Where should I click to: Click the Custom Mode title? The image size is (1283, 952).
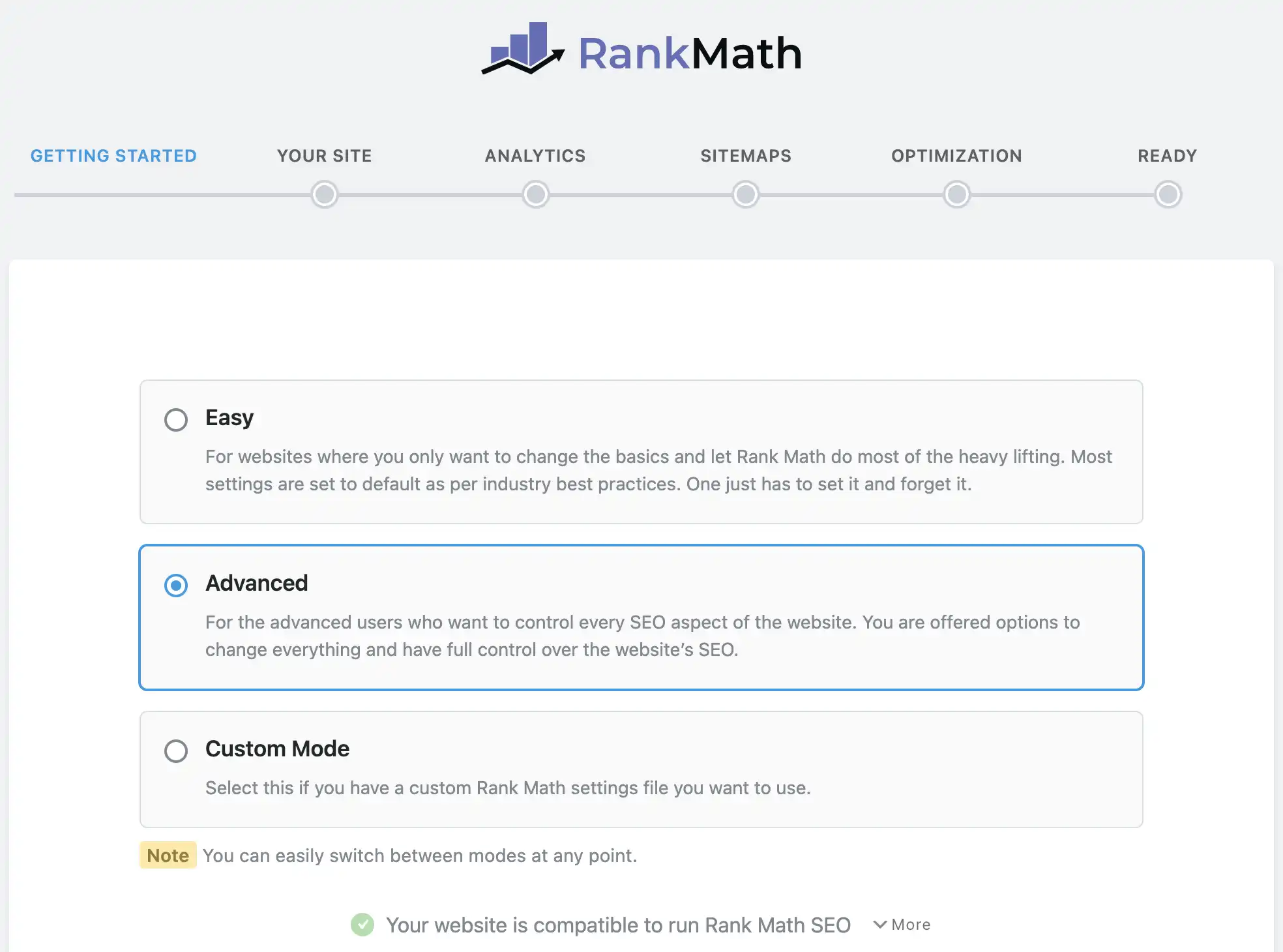tap(278, 749)
